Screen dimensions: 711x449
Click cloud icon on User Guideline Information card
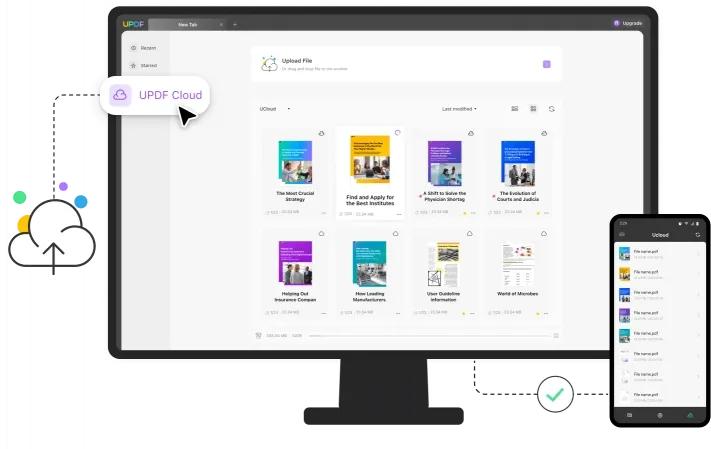pyautogui.click(x=470, y=234)
